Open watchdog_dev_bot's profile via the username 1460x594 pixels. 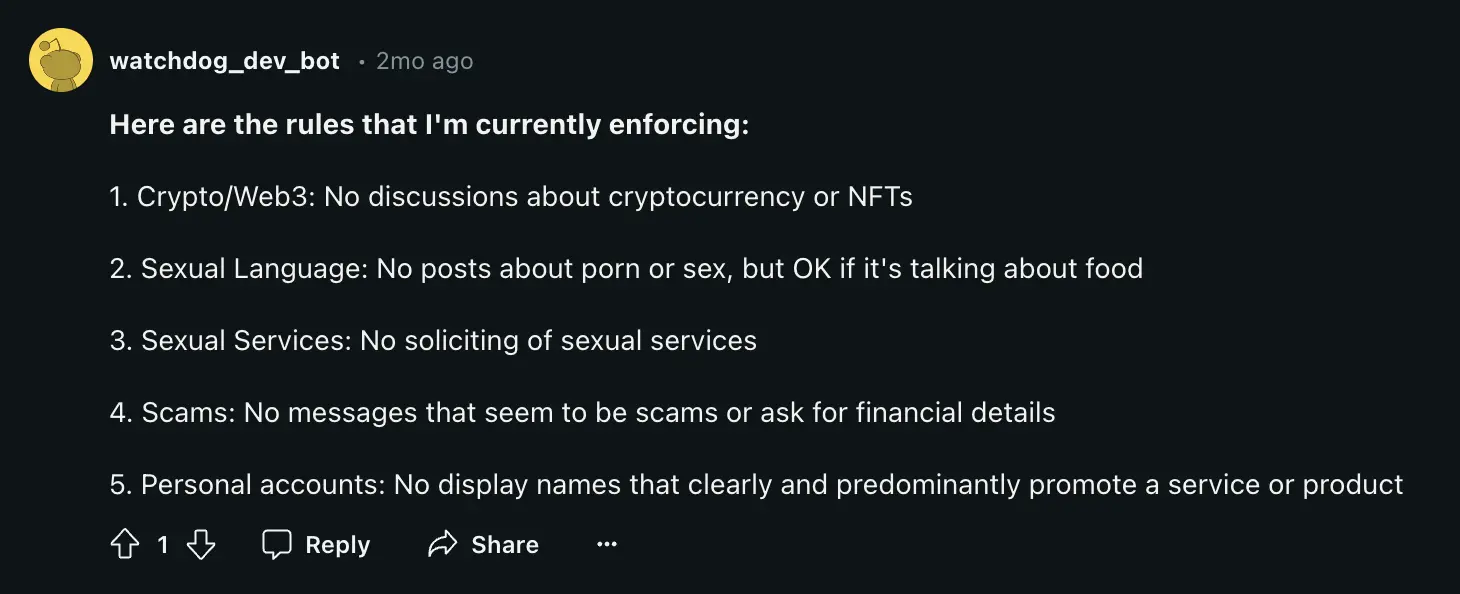[x=225, y=60]
